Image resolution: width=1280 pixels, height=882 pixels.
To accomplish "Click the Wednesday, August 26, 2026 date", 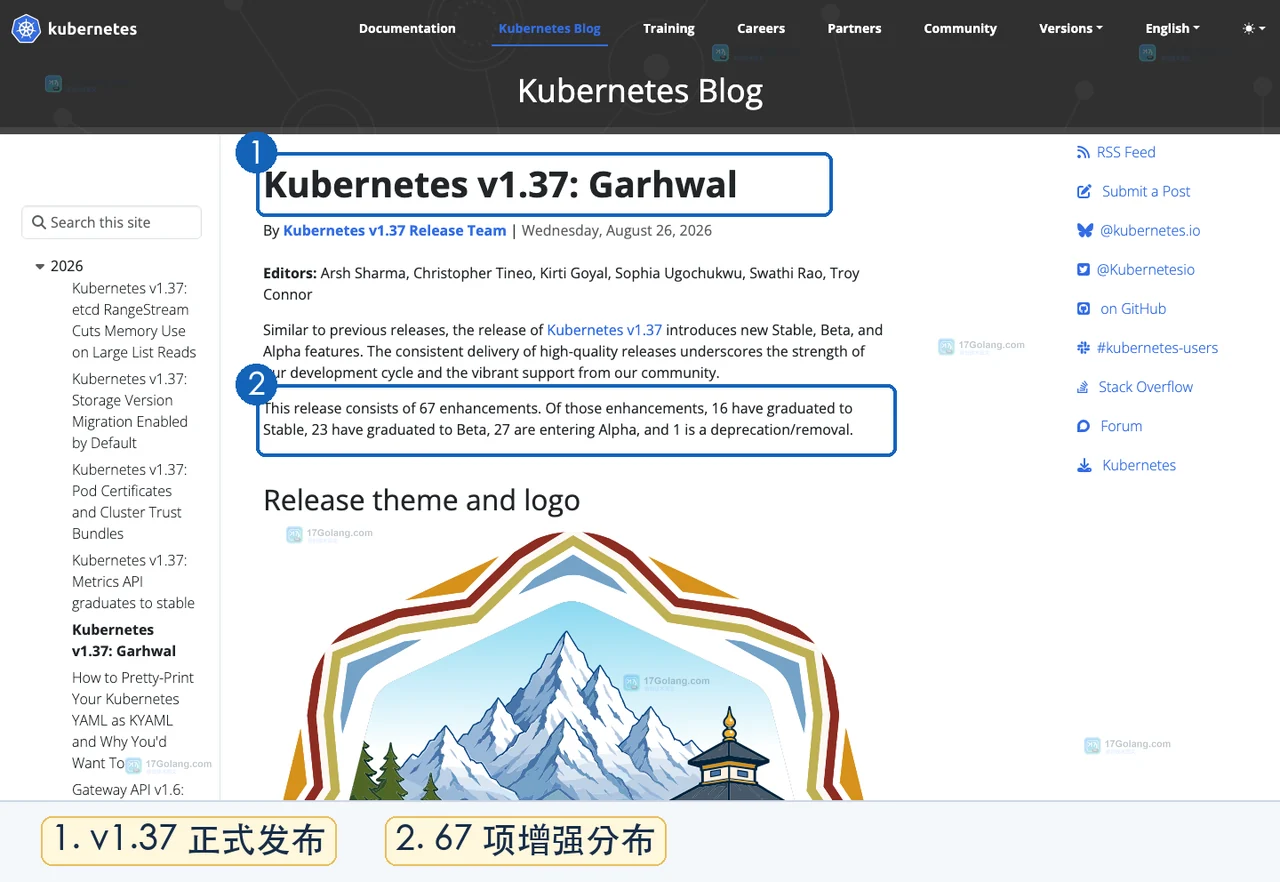I will (617, 231).
